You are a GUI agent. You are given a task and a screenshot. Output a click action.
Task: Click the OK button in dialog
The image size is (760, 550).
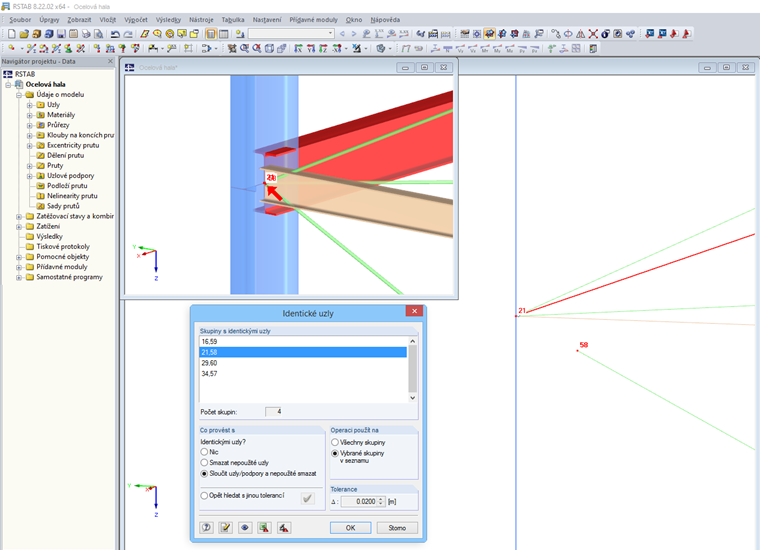(x=350, y=528)
